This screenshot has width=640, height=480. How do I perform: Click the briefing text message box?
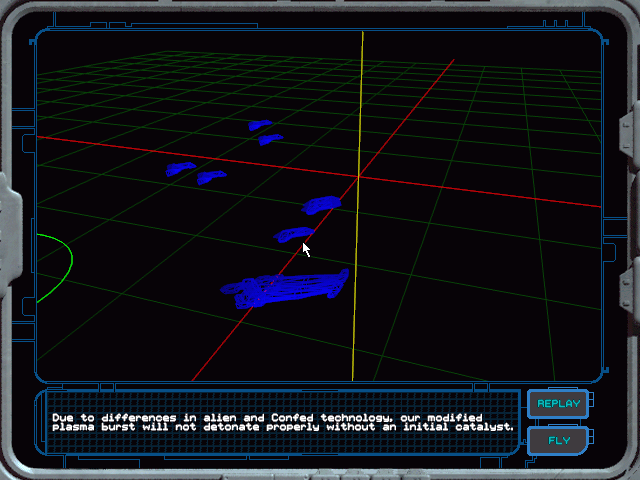(283, 422)
